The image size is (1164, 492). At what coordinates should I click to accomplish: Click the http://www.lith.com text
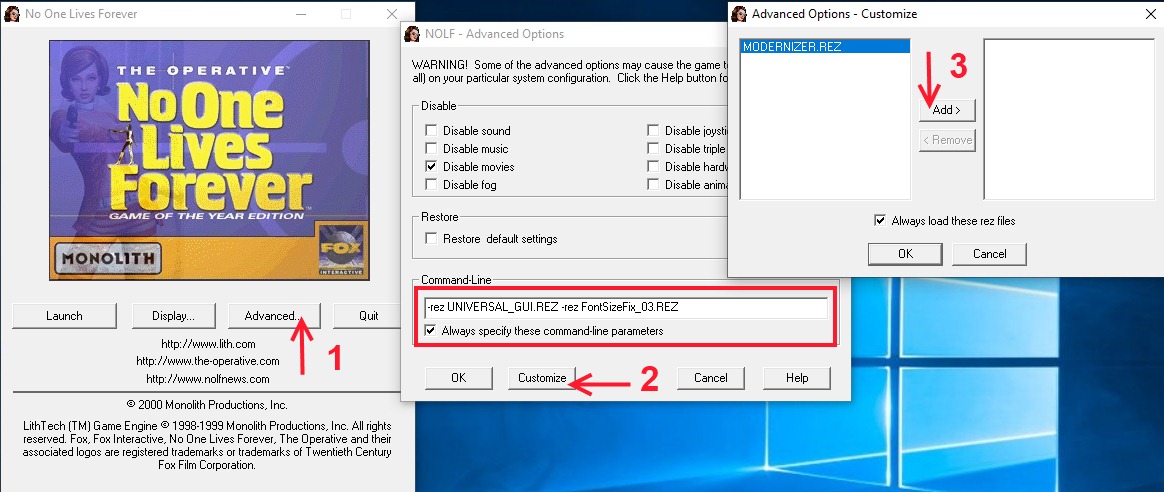(208, 344)
